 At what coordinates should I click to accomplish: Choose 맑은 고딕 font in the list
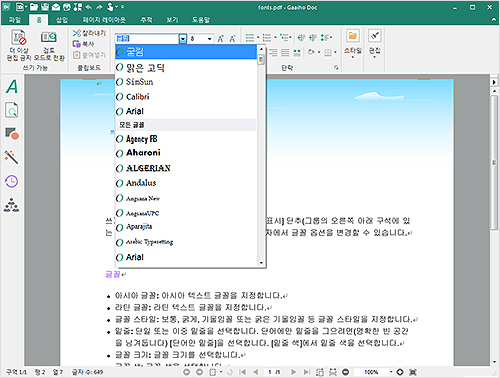[186, 68]
